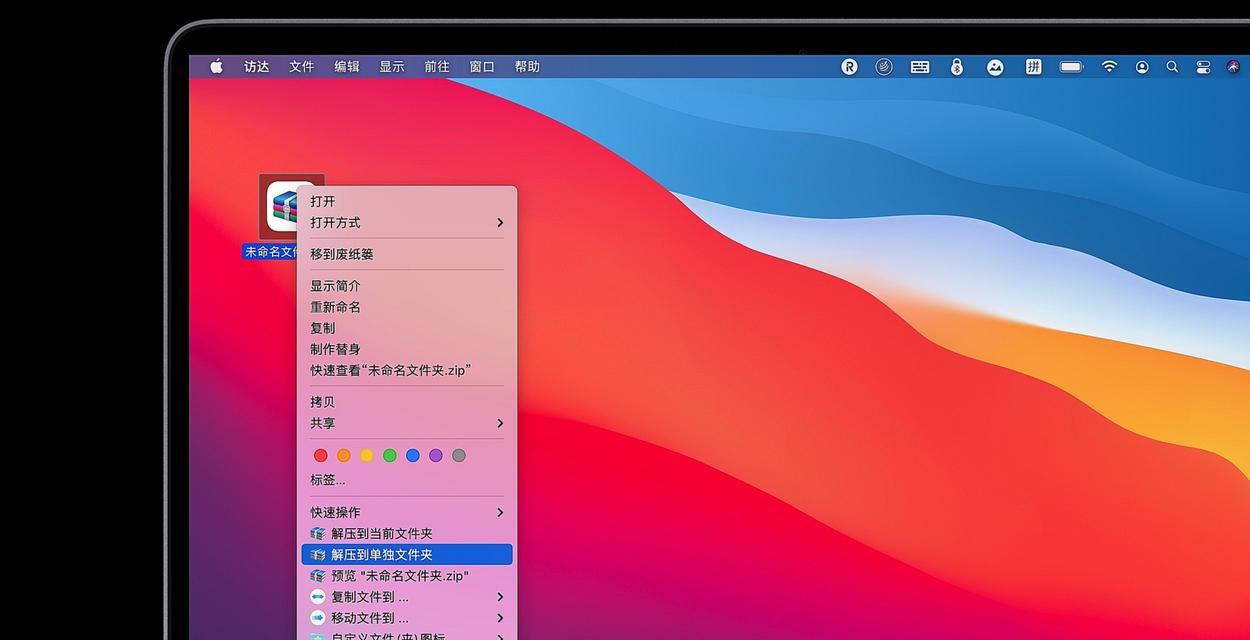Expand the 共享 submenu

tap(407, 423)
